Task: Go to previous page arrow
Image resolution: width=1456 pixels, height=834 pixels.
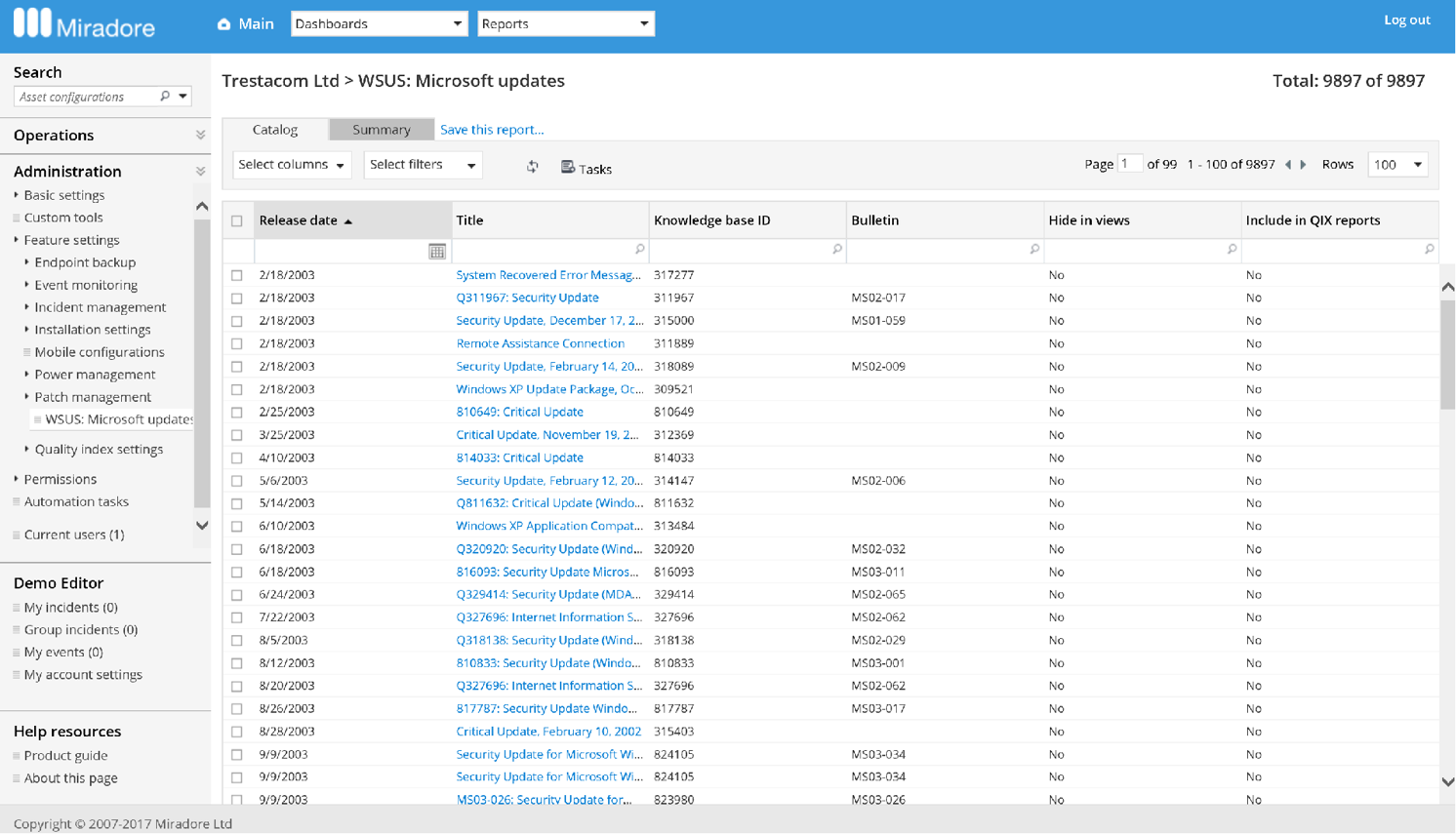Action: tap(1288, 165)
